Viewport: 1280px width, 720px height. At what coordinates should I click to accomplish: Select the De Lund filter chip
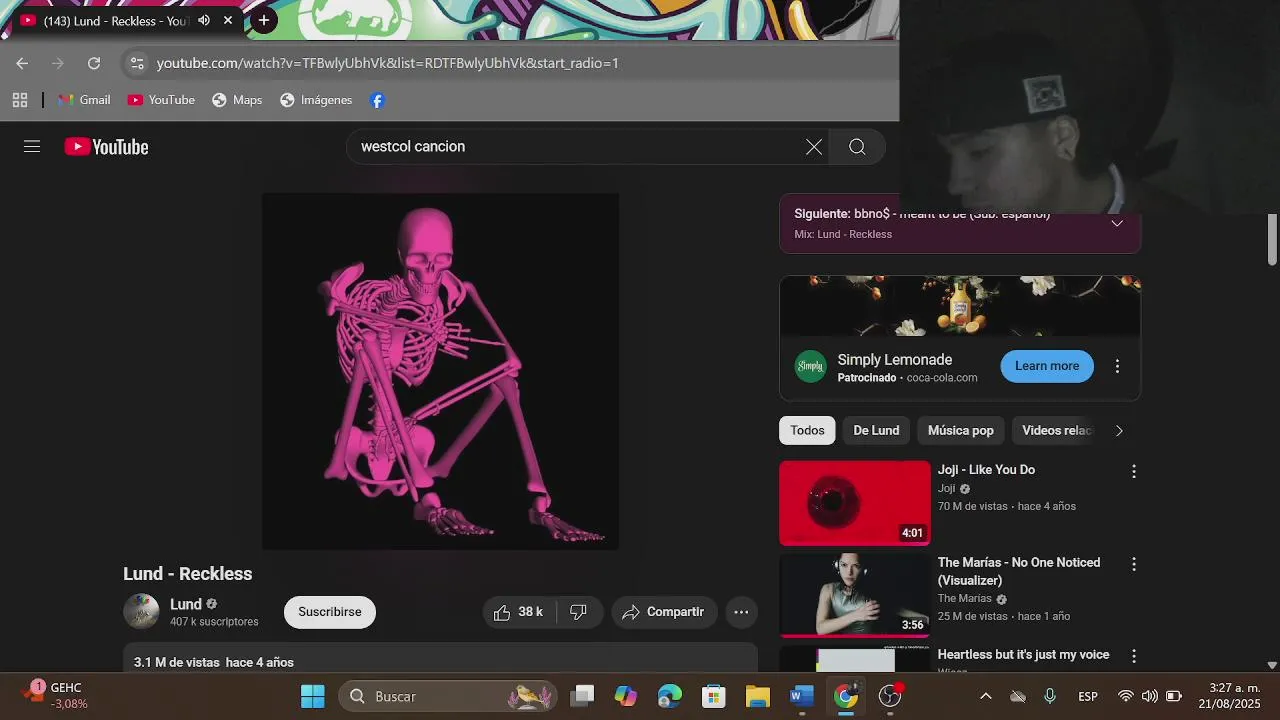pos(876,430)
